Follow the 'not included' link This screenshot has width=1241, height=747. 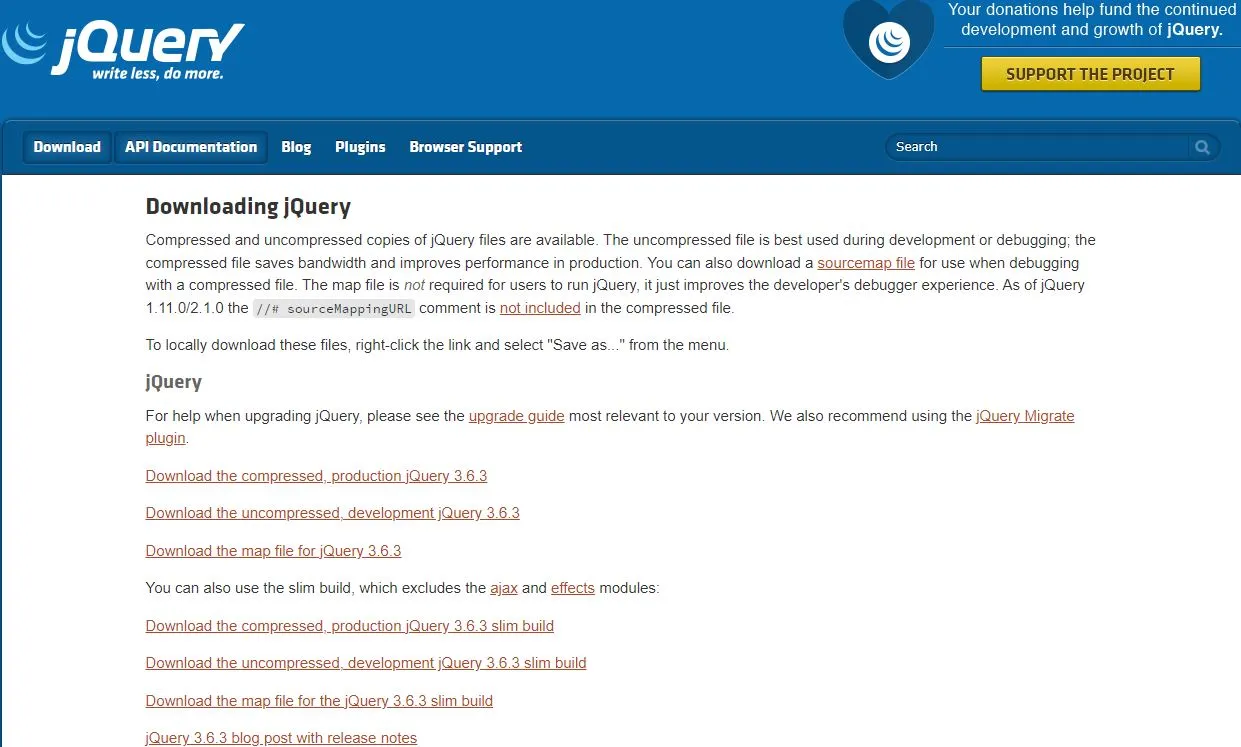click(540, 308)
